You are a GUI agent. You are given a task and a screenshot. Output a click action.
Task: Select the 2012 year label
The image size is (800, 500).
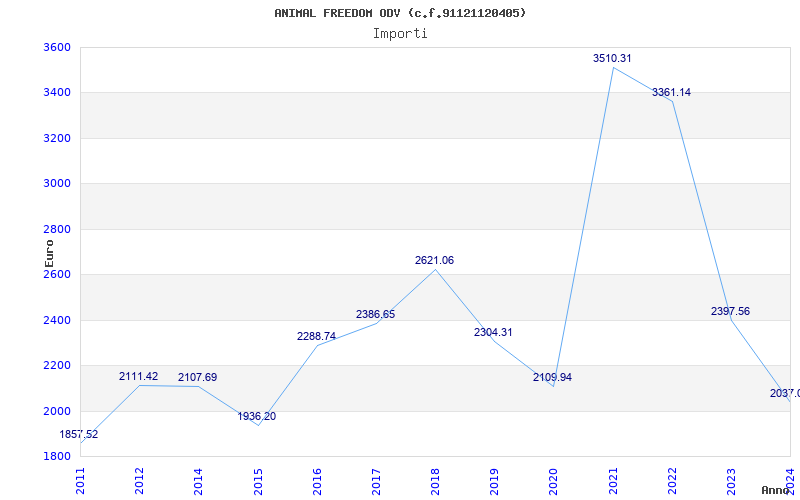(140, 481)
